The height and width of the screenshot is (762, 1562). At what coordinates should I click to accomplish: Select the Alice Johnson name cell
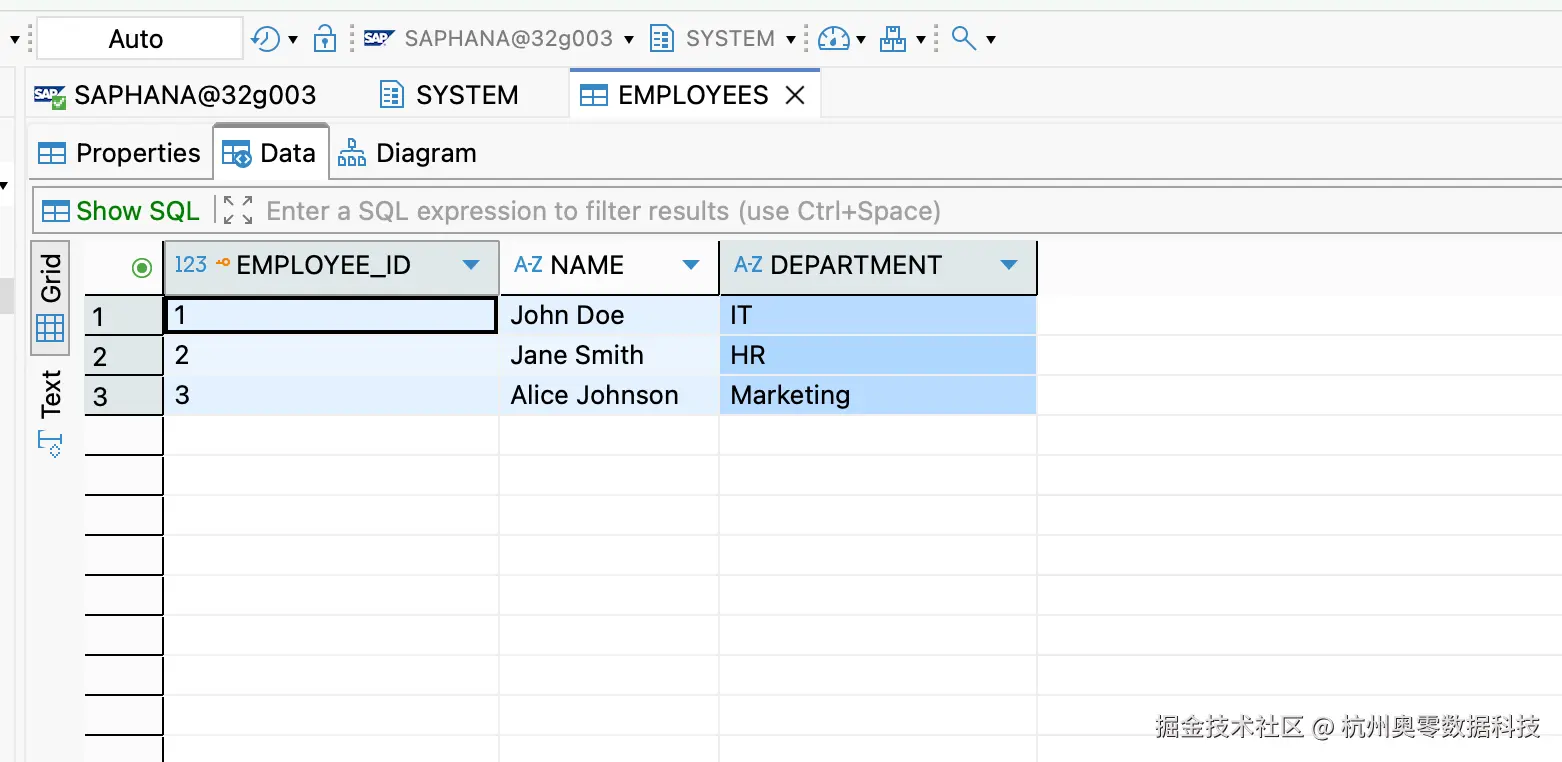pos(609,395)
